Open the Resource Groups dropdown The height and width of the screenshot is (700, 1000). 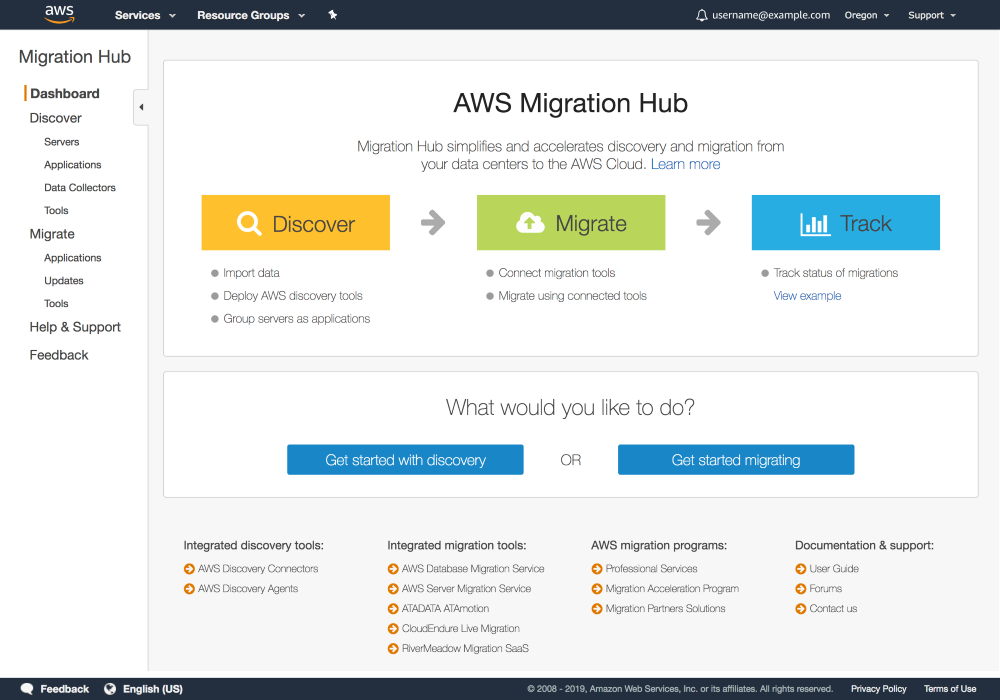pos(251,15)
